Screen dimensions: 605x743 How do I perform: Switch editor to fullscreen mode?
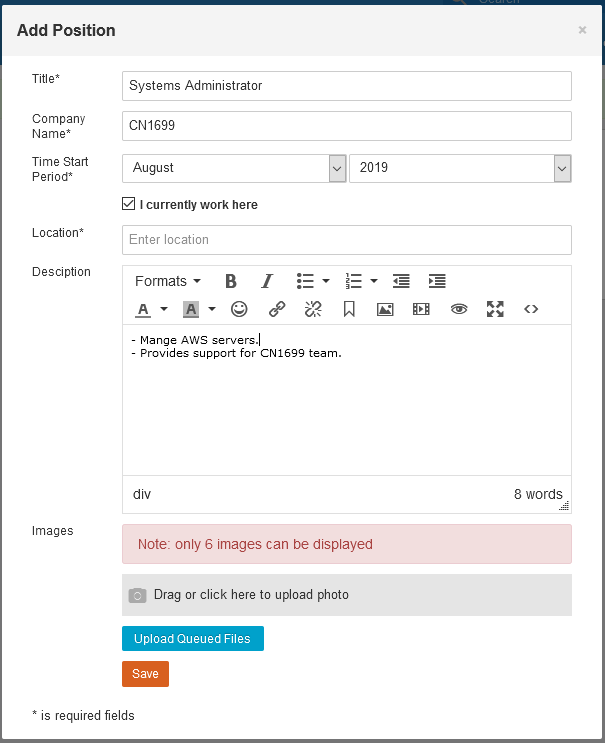point(495,309)
